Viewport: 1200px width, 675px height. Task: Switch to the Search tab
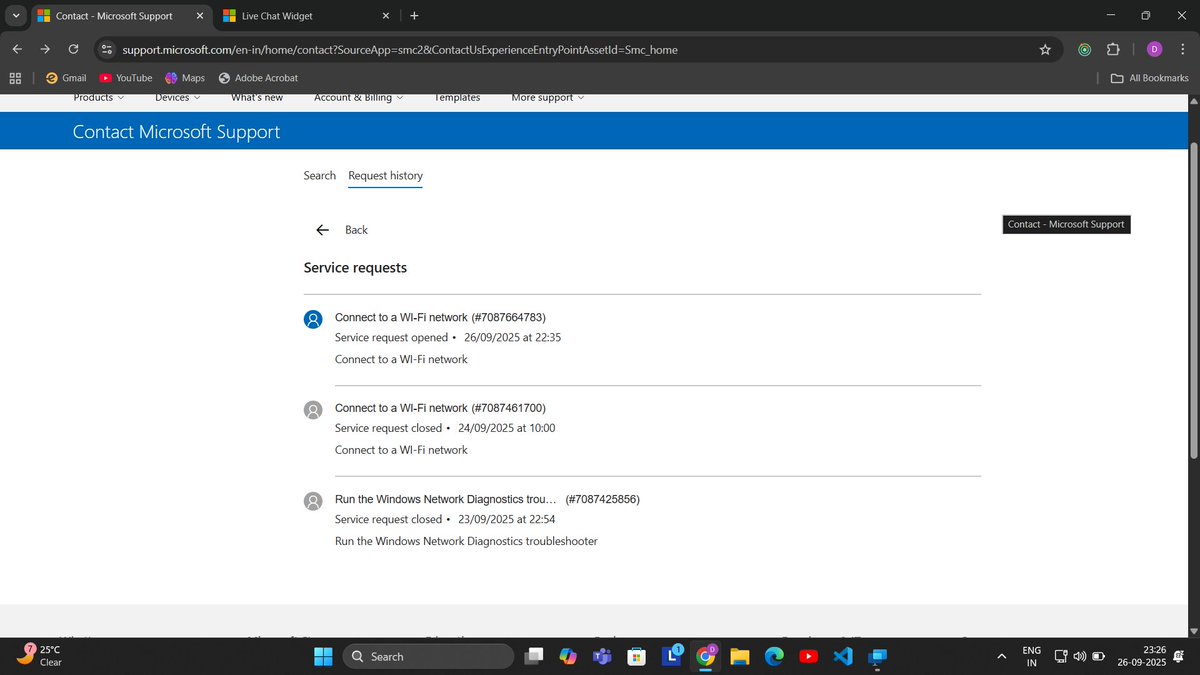point(320,175)
